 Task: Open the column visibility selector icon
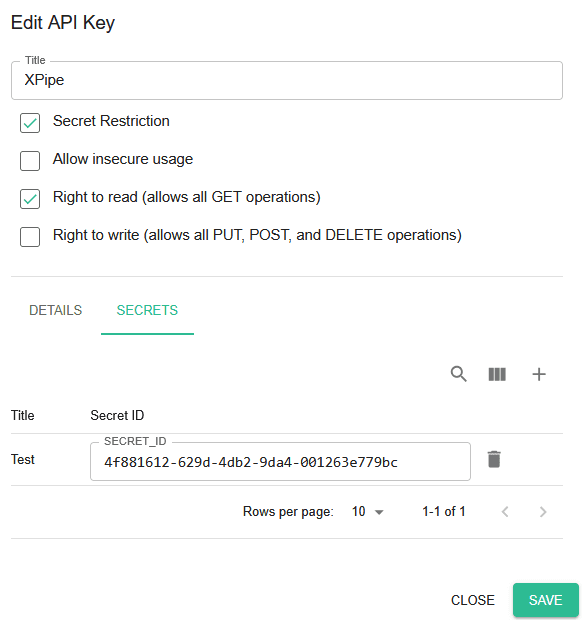tap(497, 374)
